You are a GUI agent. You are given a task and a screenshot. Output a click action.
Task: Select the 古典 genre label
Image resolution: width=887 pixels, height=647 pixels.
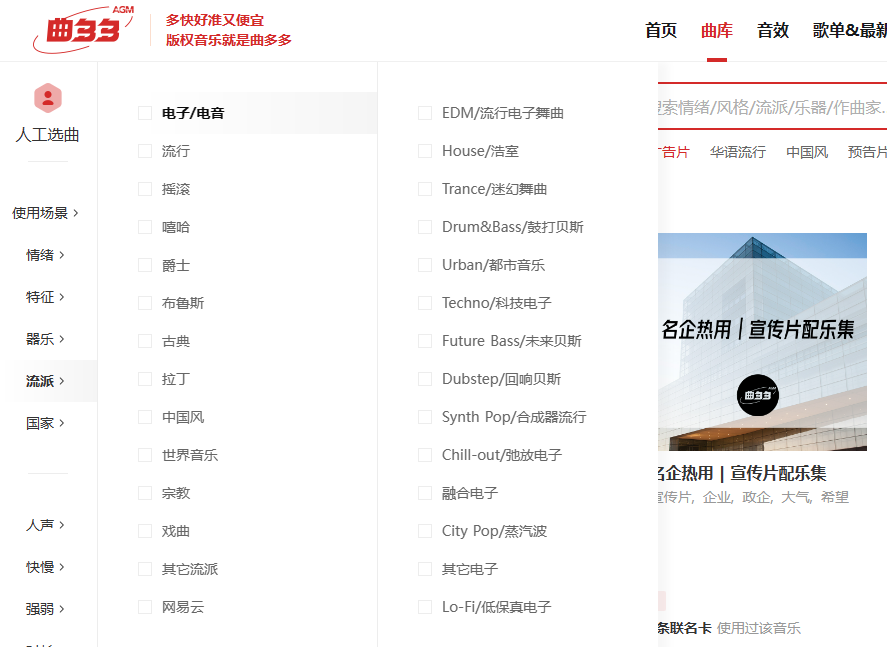tap(176, 341)
